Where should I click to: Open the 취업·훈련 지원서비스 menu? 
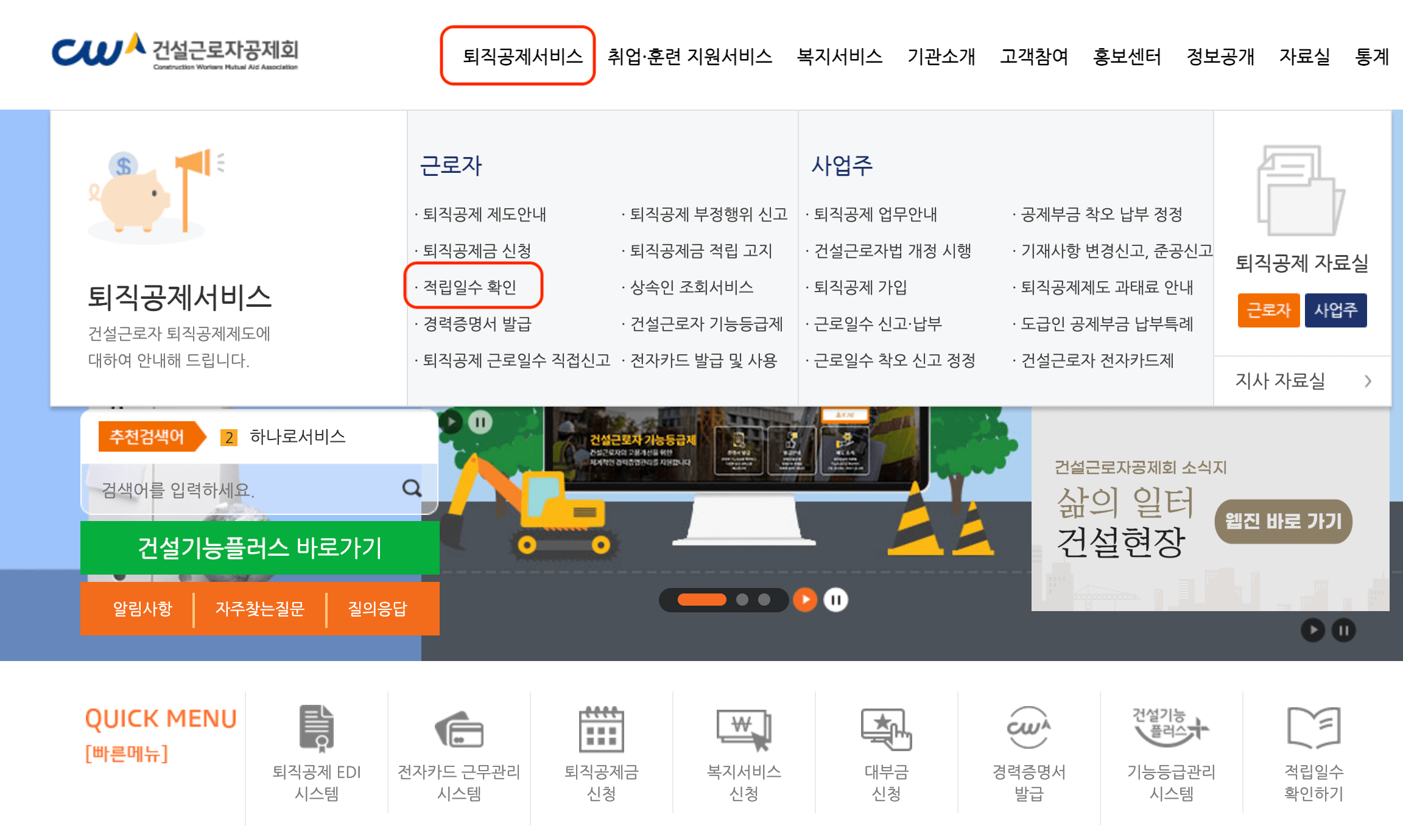click(689, 57)
